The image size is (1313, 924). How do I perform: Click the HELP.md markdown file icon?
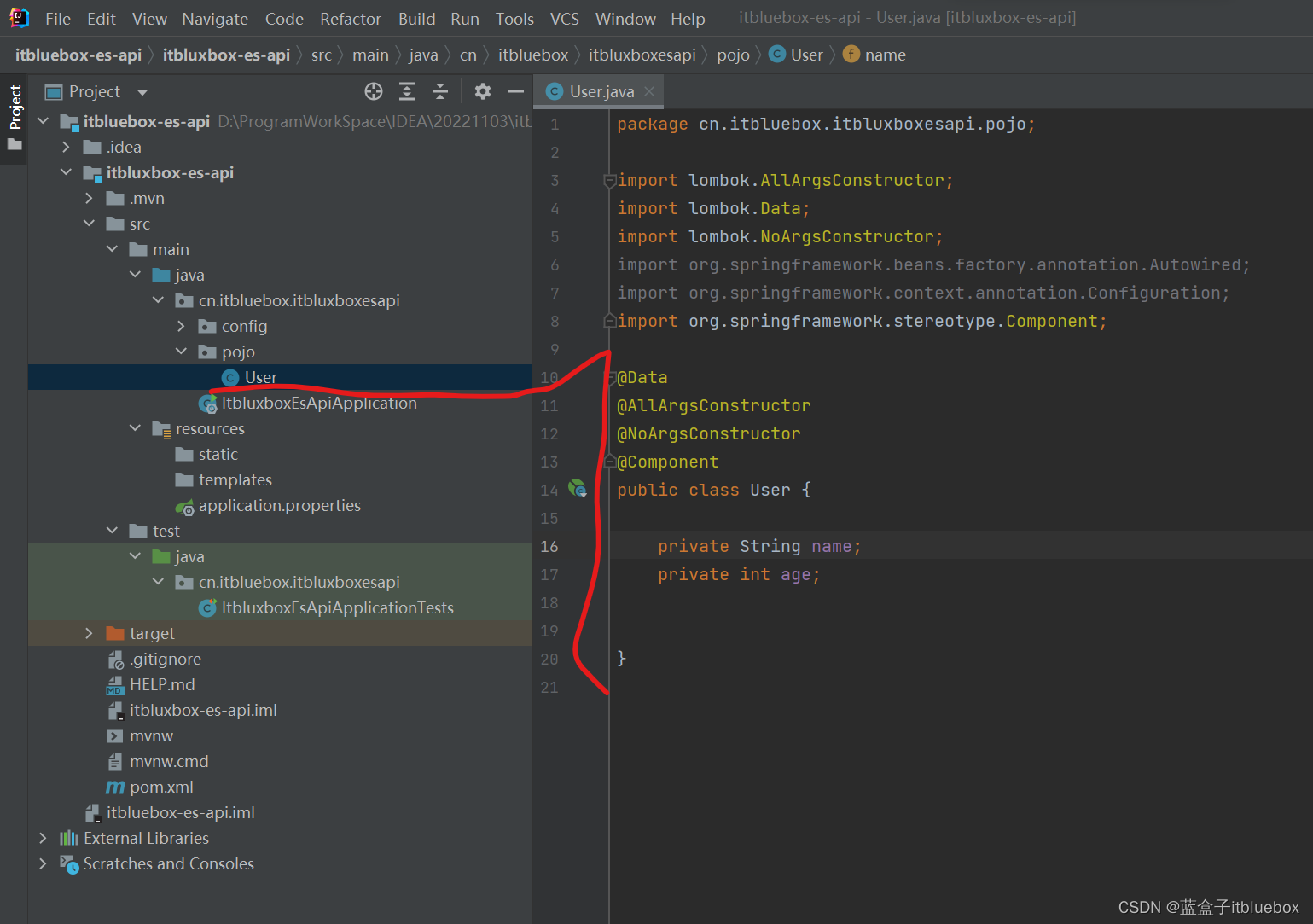click(x=115, y=685)
